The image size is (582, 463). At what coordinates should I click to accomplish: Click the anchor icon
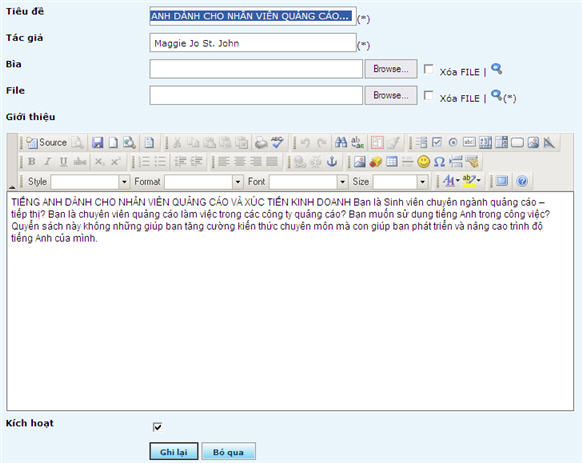point(331,162)
